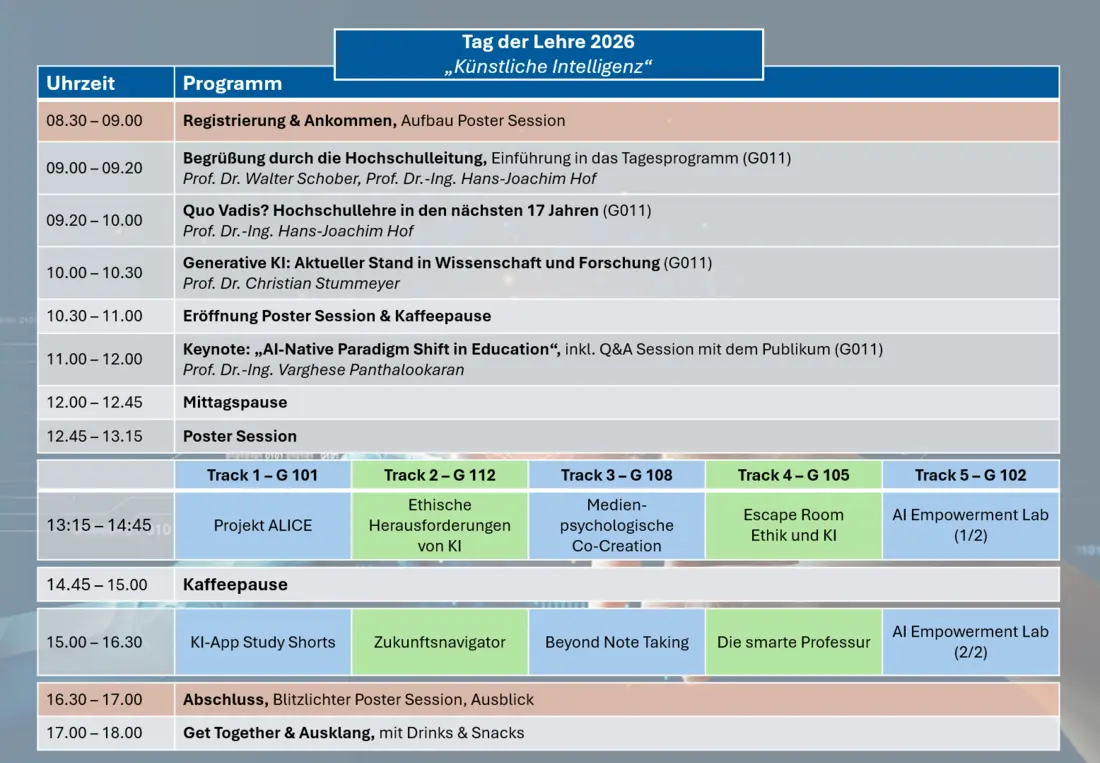Open the Beyond Note Taking session
The height and width of the screenshot is (763, 1100).
(617, 642)
